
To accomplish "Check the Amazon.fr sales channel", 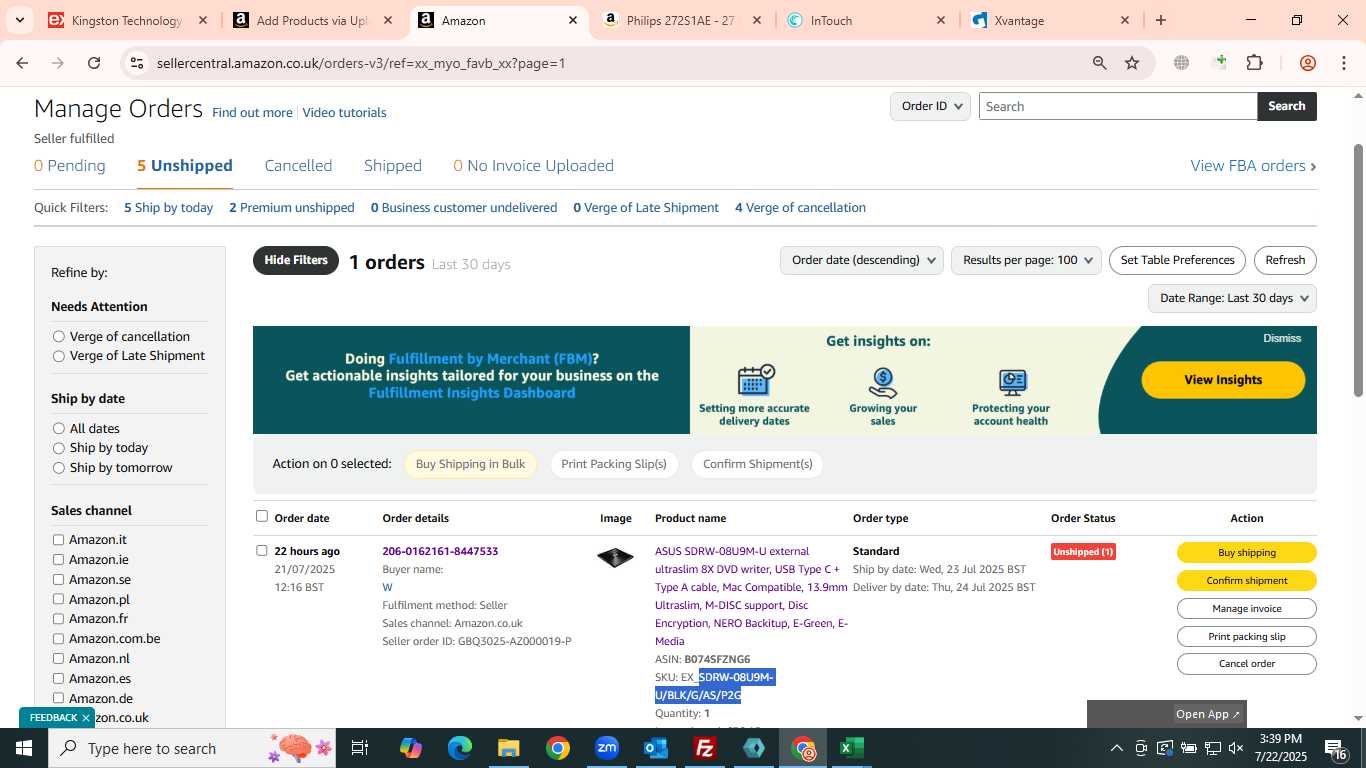I will (x=59, y=619).
